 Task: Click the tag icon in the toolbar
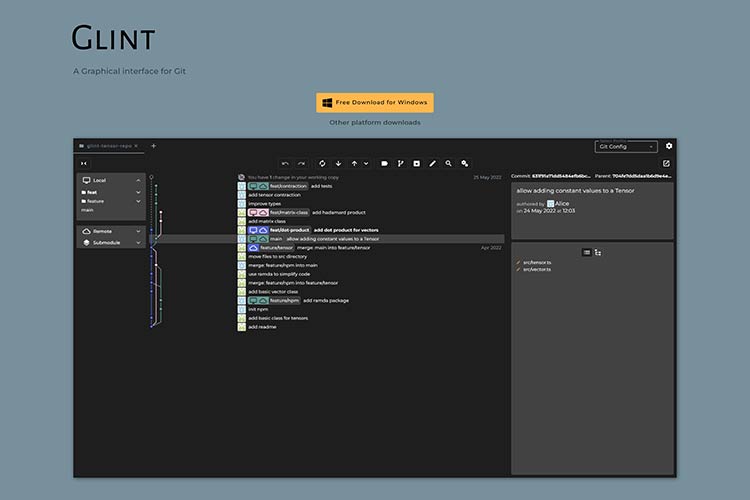[385, 163]
